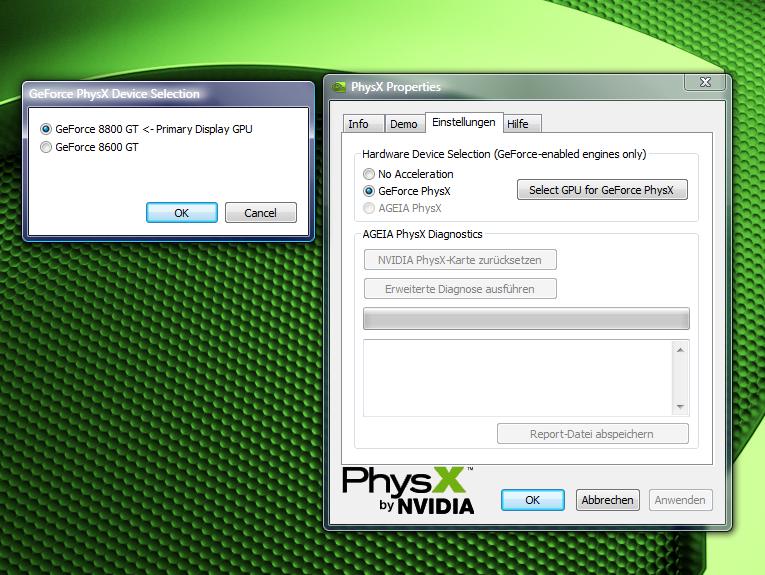Screen dimensions: 765x575
Task: Select the Einstellungen tab
Action: click(x=463, y=122)
